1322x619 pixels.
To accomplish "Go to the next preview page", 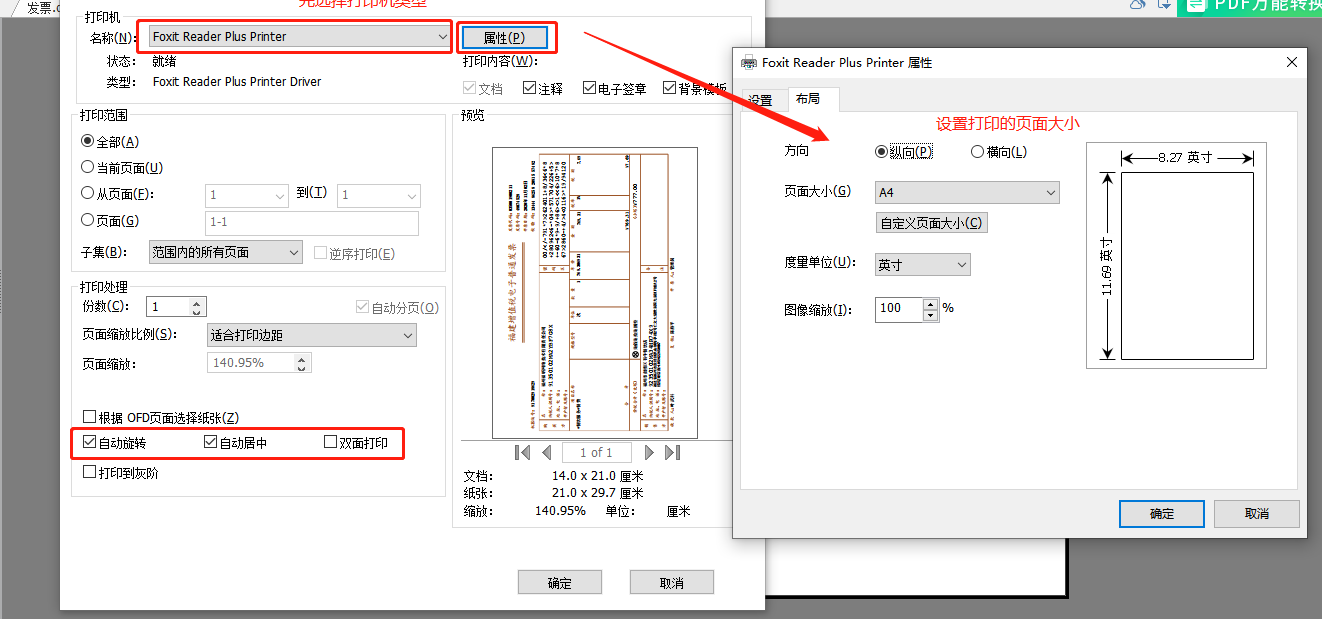I will 649,452.
